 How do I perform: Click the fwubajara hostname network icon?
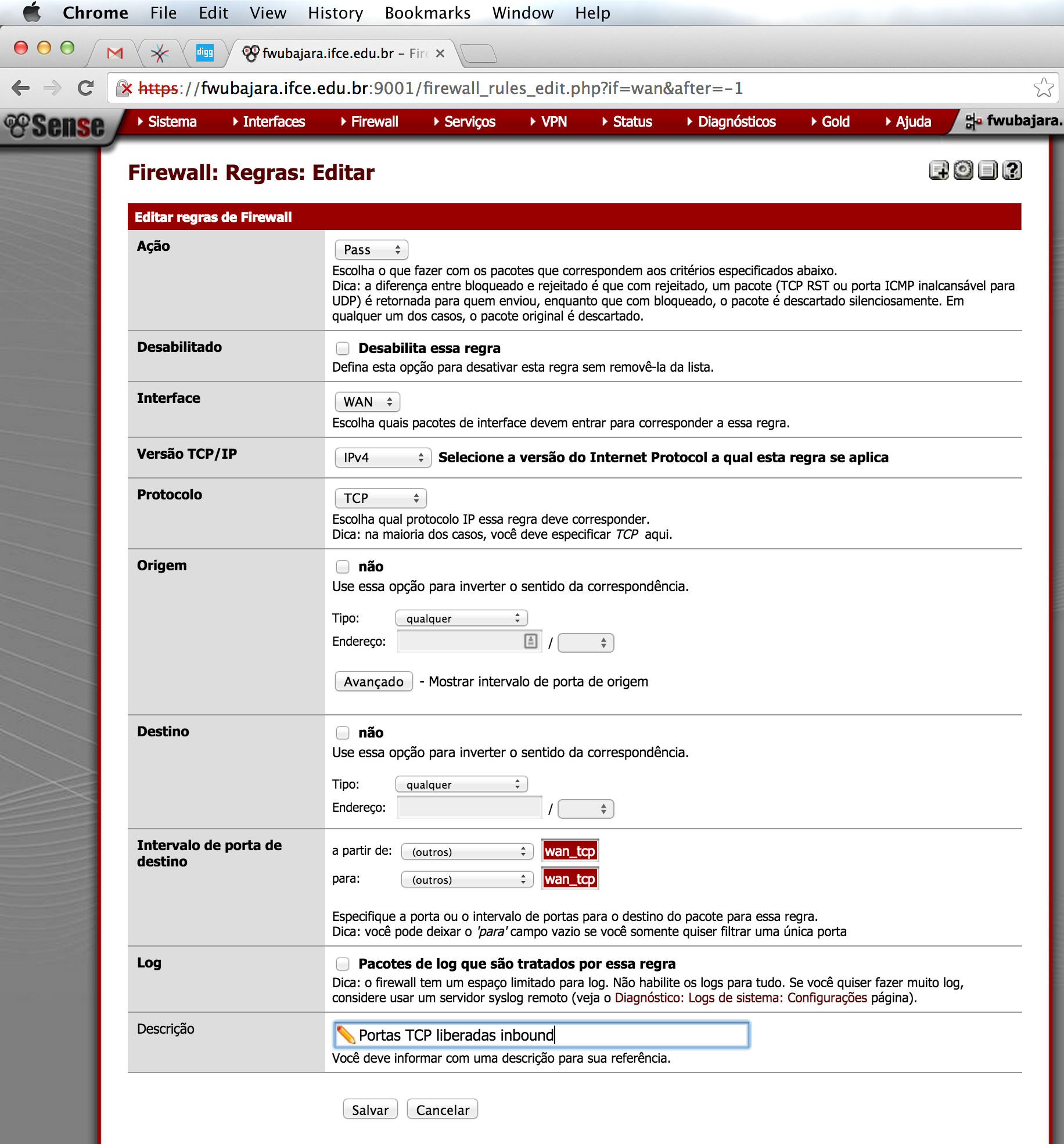(x=973, y=121)
